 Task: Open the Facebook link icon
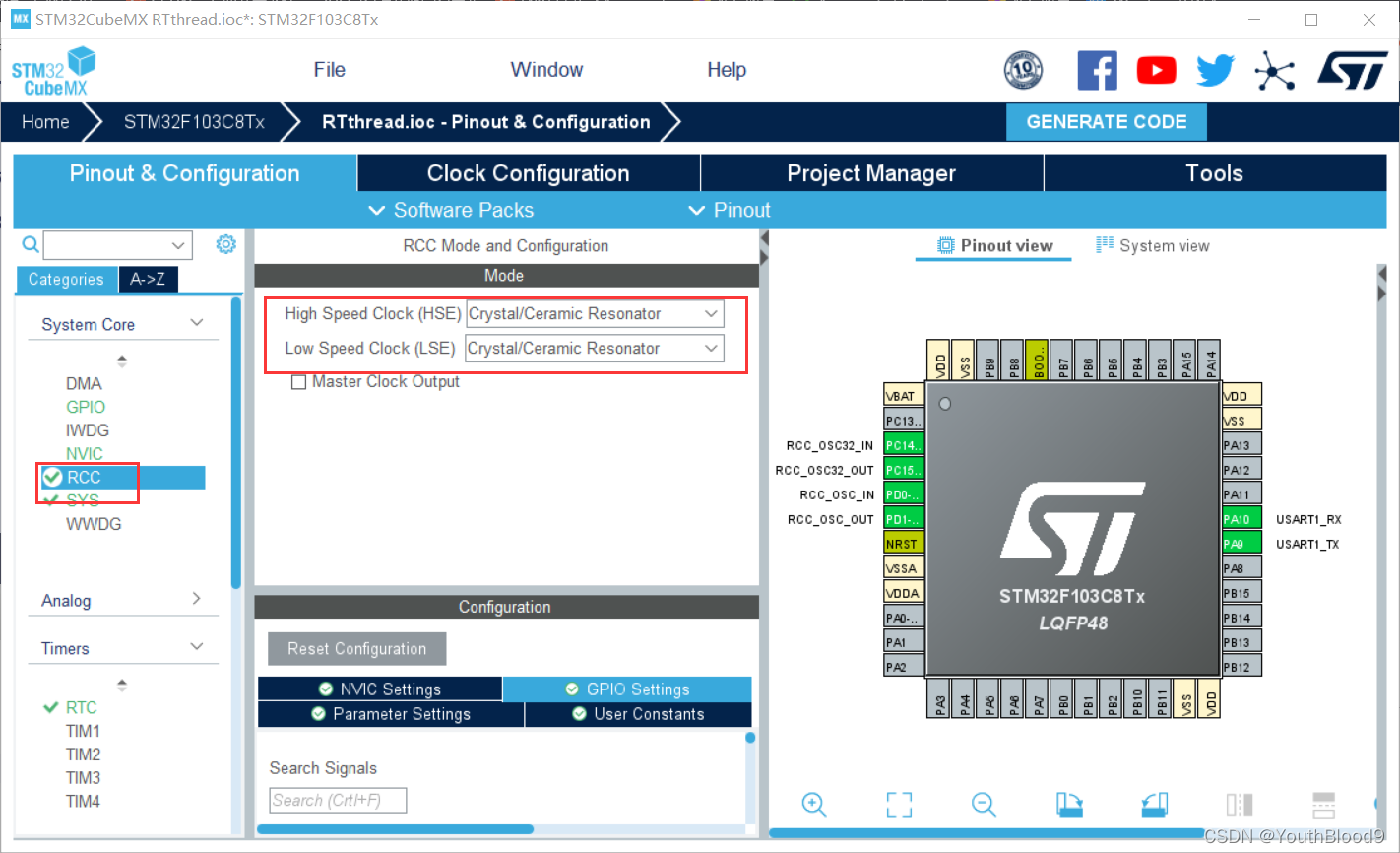coord(1097,71)
